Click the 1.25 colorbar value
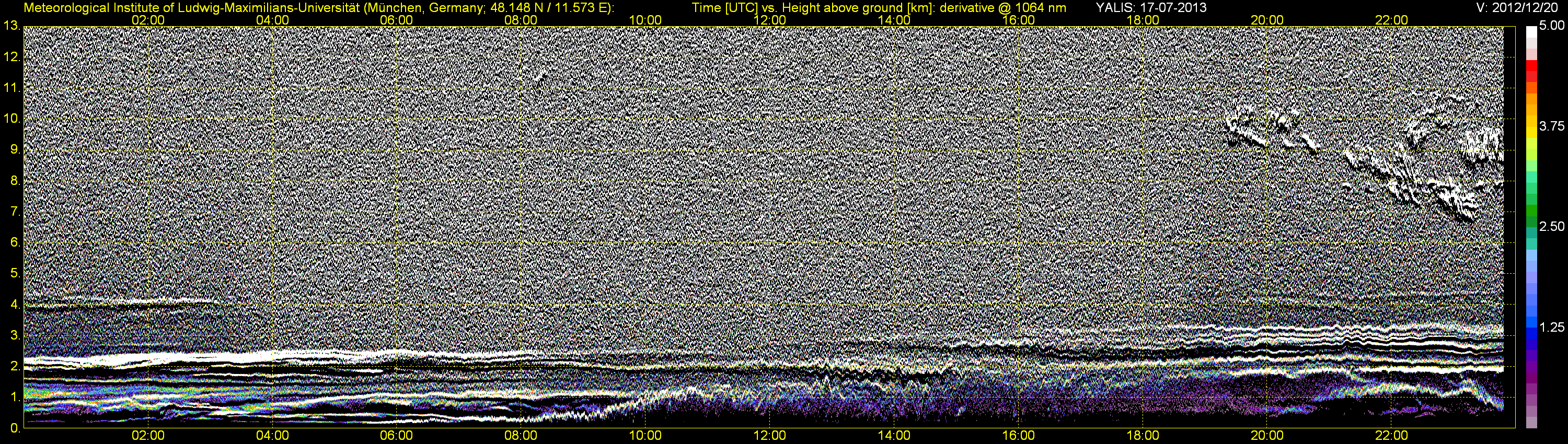 point(1552,327)
